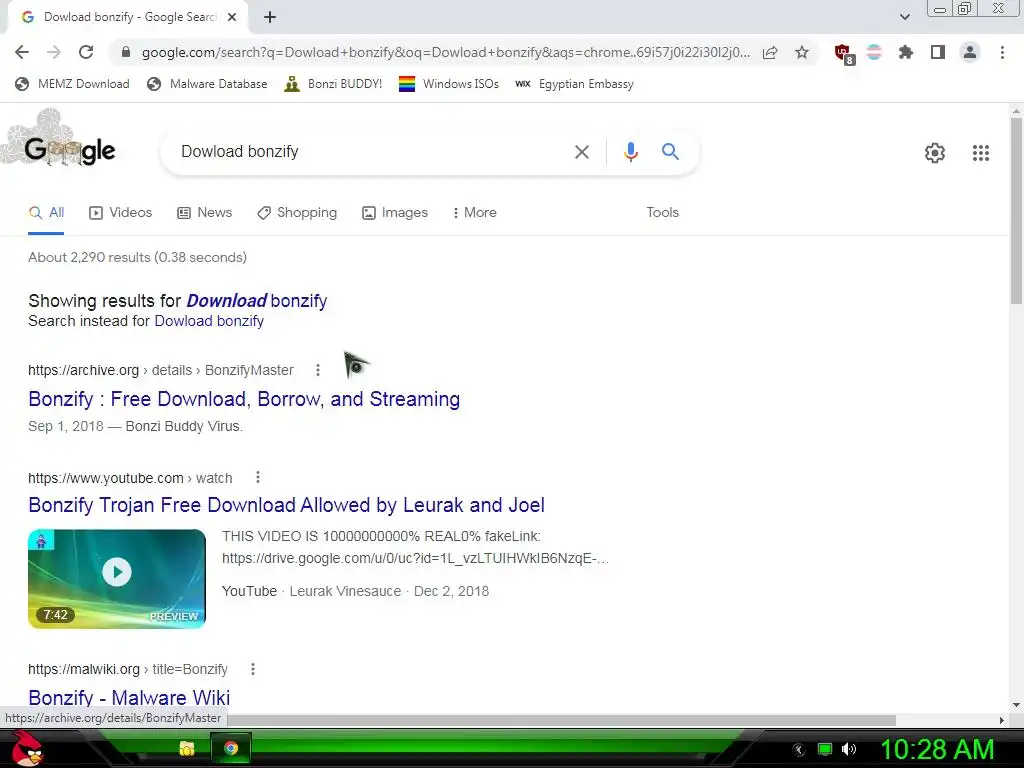
Task: Reload the Google search page
Action: click(x=86, y=52)
